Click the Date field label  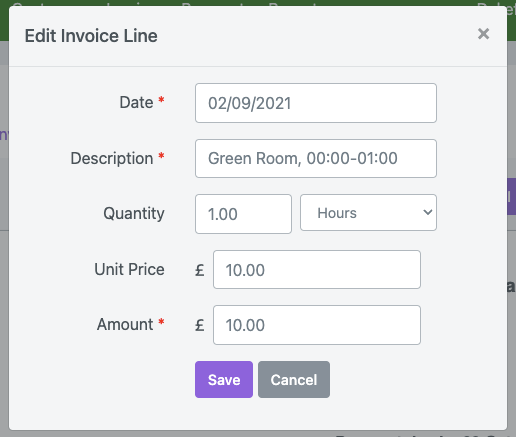click(x=136, y=102)
